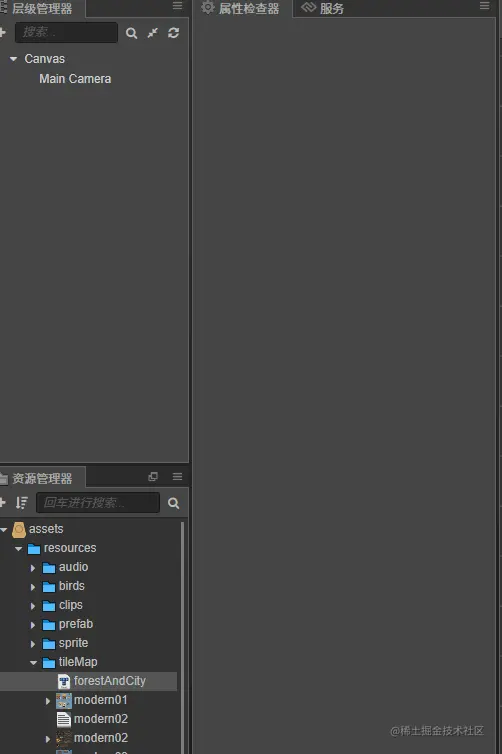Refresh the hierarchy panel

pyautogui.click(x=174, y=33)
